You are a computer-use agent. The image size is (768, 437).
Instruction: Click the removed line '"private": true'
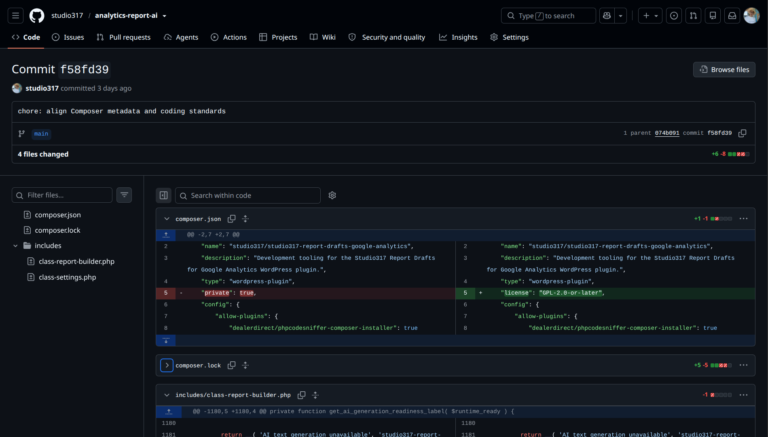pyautogui.click(x=306, y=293)
